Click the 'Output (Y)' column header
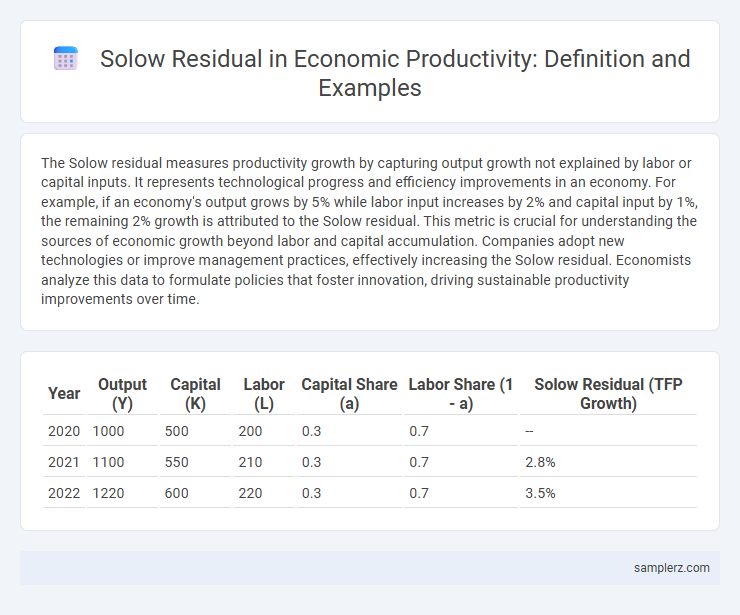The width and height of the screenshot is (740, 615). pos(122,394)
